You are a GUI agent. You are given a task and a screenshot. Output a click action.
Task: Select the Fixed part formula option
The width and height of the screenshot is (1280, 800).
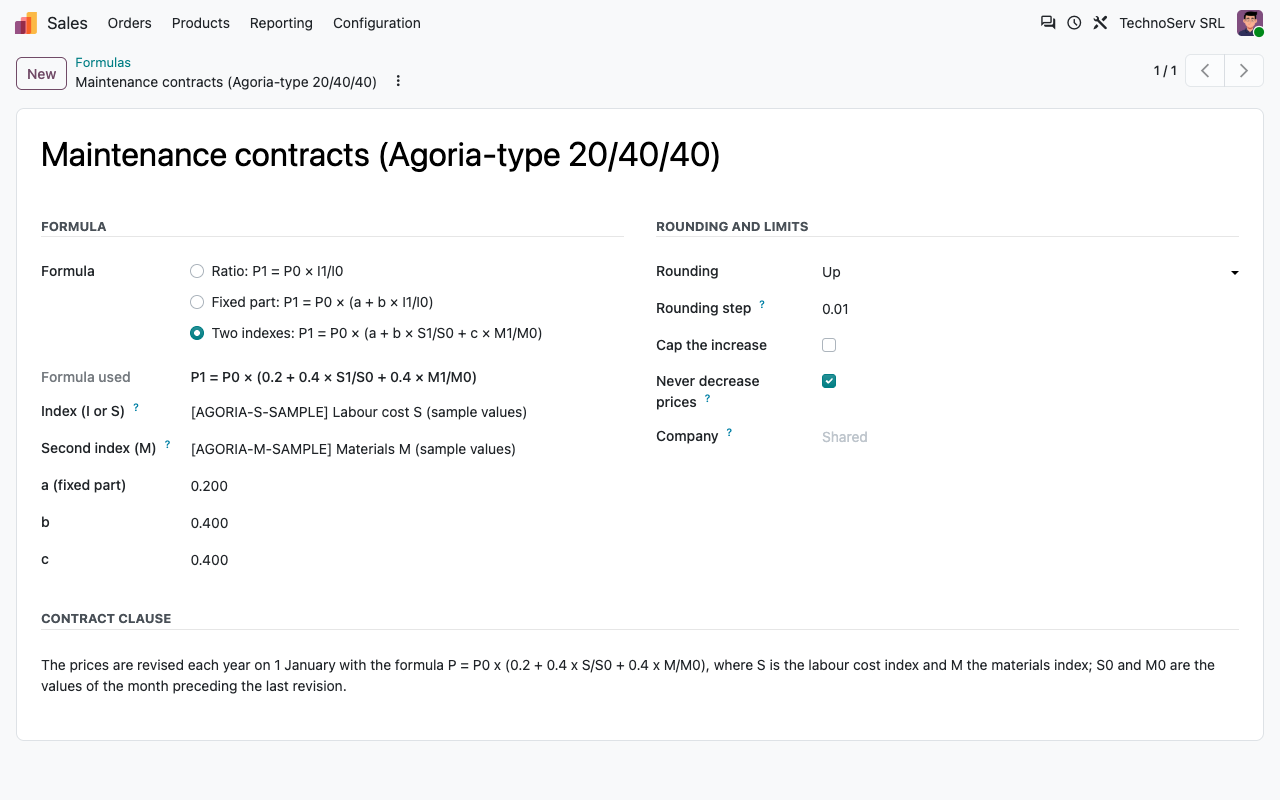coord(197,302)
